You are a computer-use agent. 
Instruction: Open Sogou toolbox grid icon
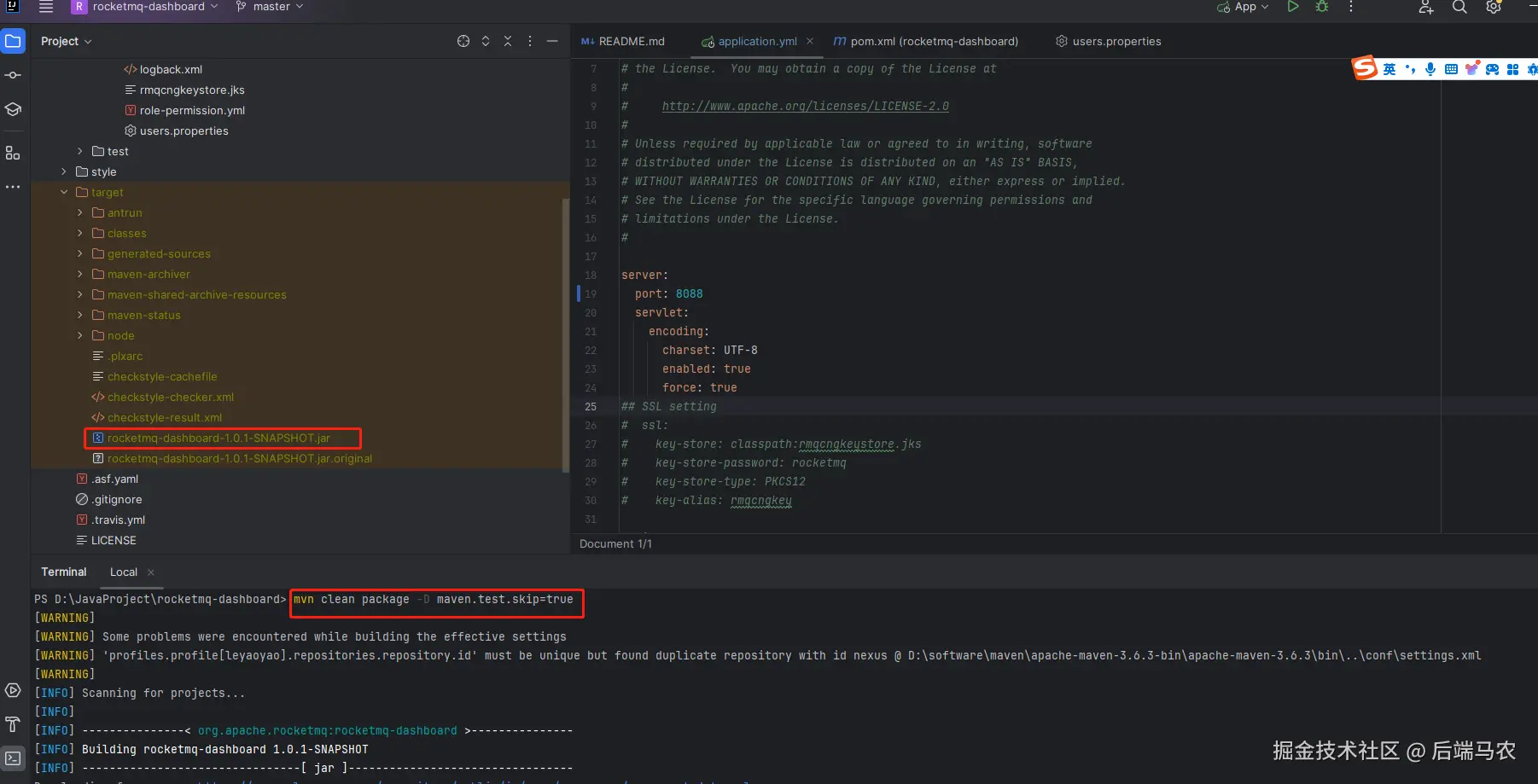1512,69
